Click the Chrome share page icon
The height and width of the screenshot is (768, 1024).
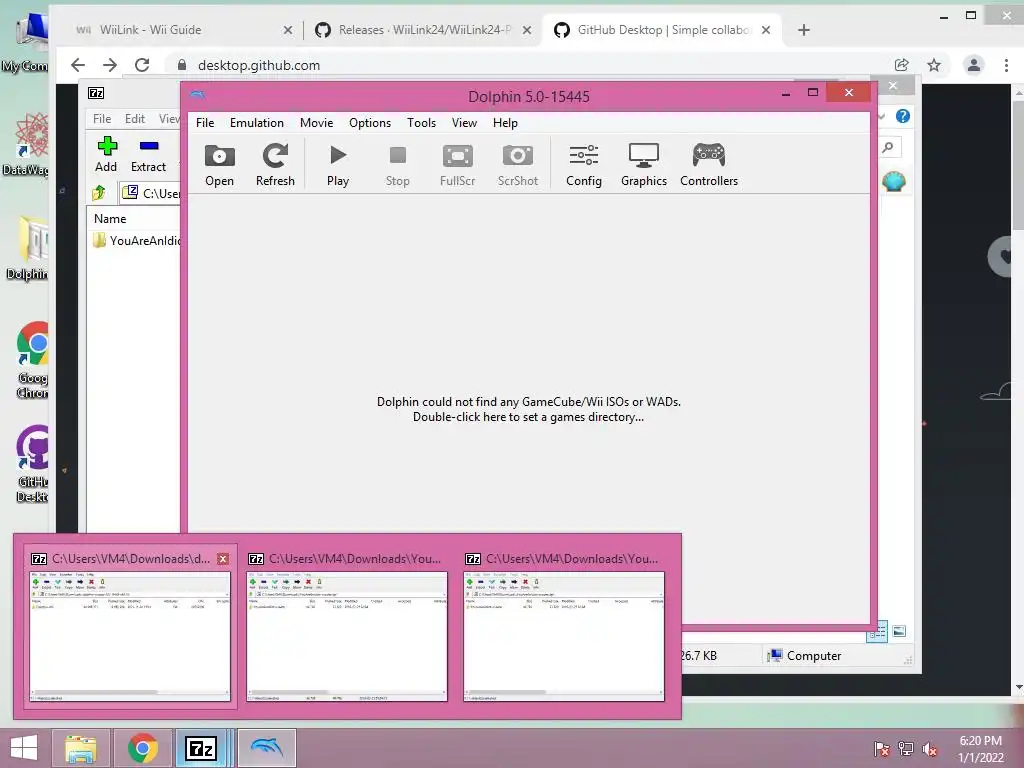(x=902, y=65)
